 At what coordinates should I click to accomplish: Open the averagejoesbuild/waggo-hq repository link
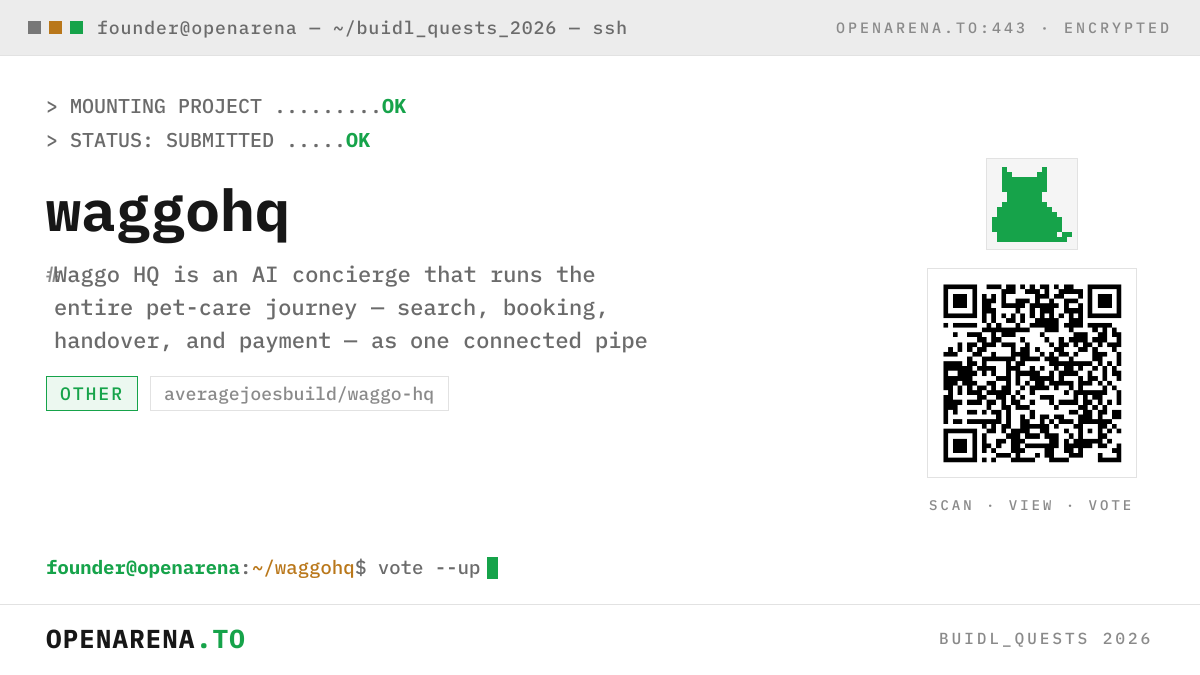pyautogui.click(x=299, y=394)
